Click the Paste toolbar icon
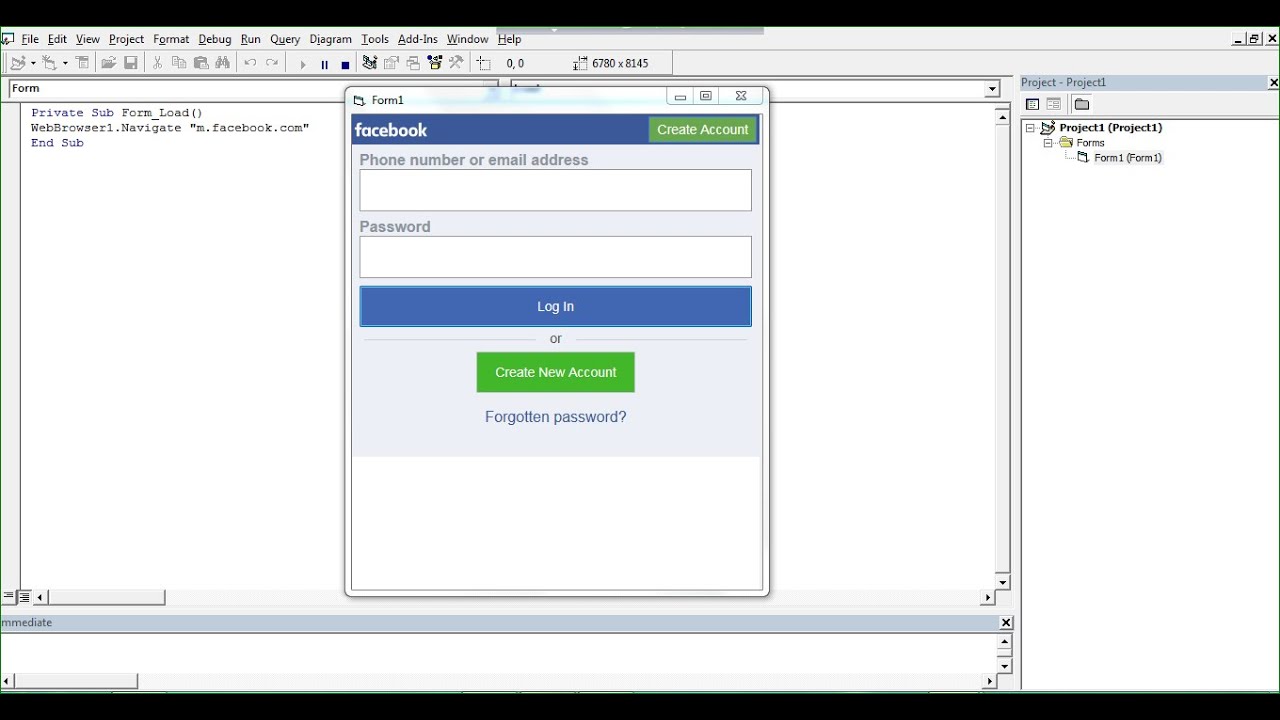 [x=201, y=63]
